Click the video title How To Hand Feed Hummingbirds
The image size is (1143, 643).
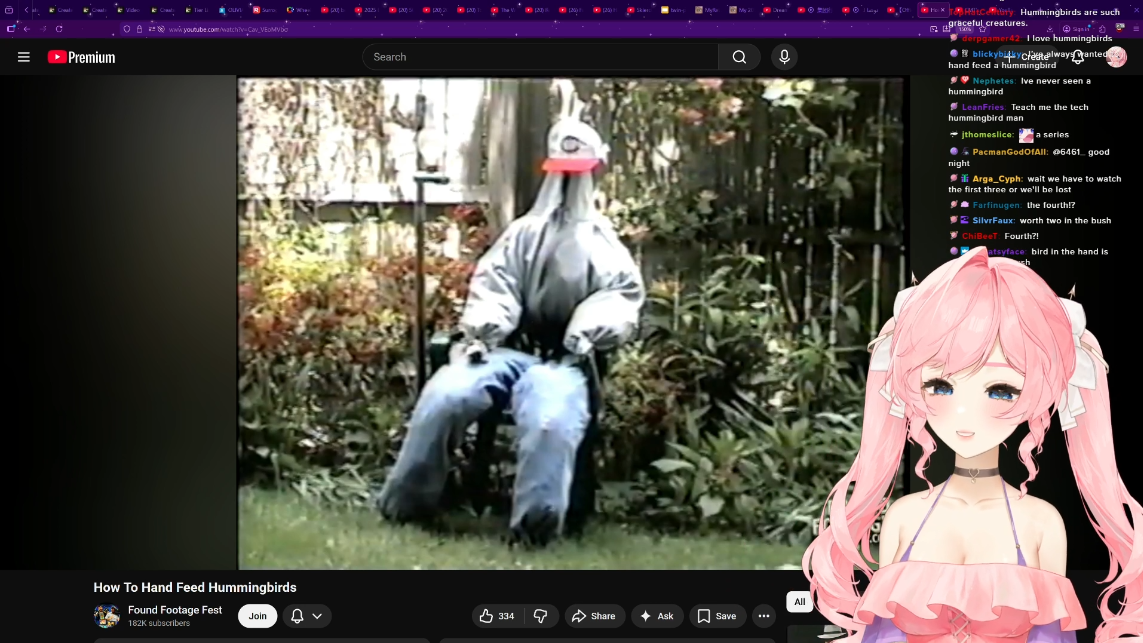tap(195, 588)
